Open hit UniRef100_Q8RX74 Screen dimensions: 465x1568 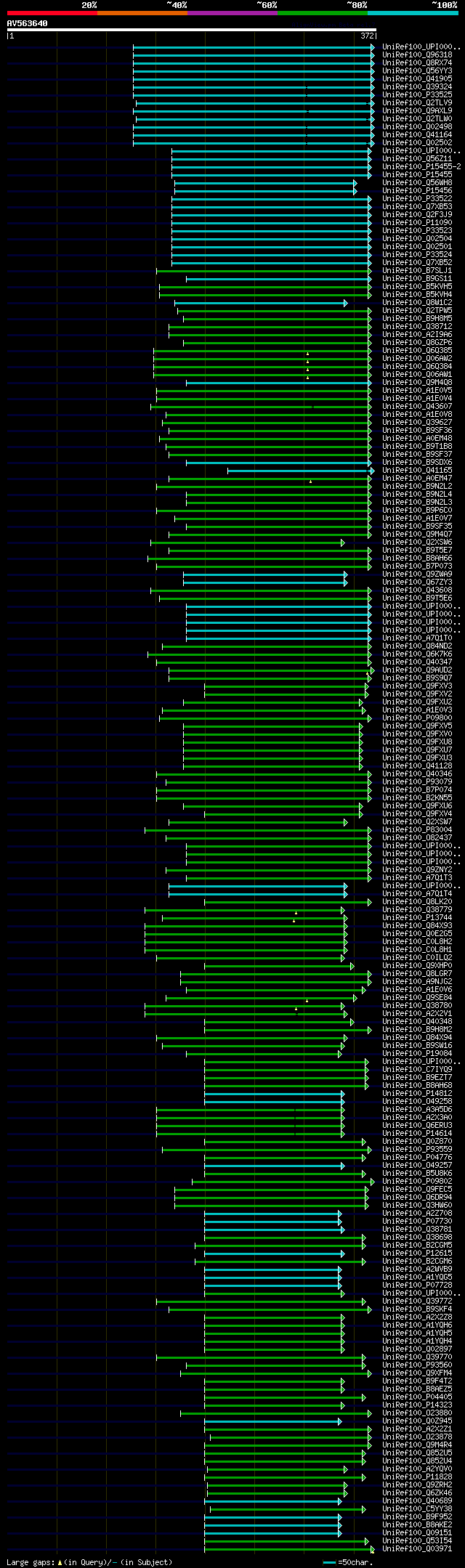click(x=417, y=62)
